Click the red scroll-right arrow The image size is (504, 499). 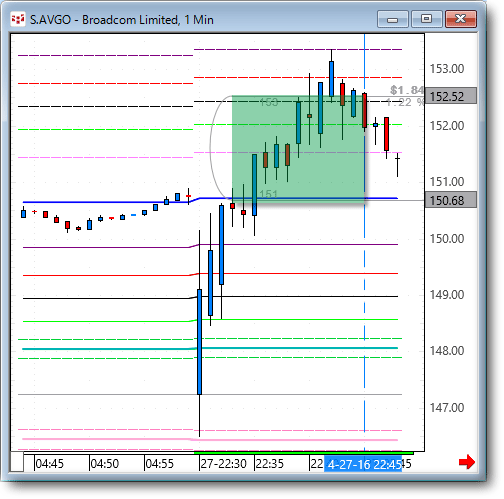coord(466,462)
